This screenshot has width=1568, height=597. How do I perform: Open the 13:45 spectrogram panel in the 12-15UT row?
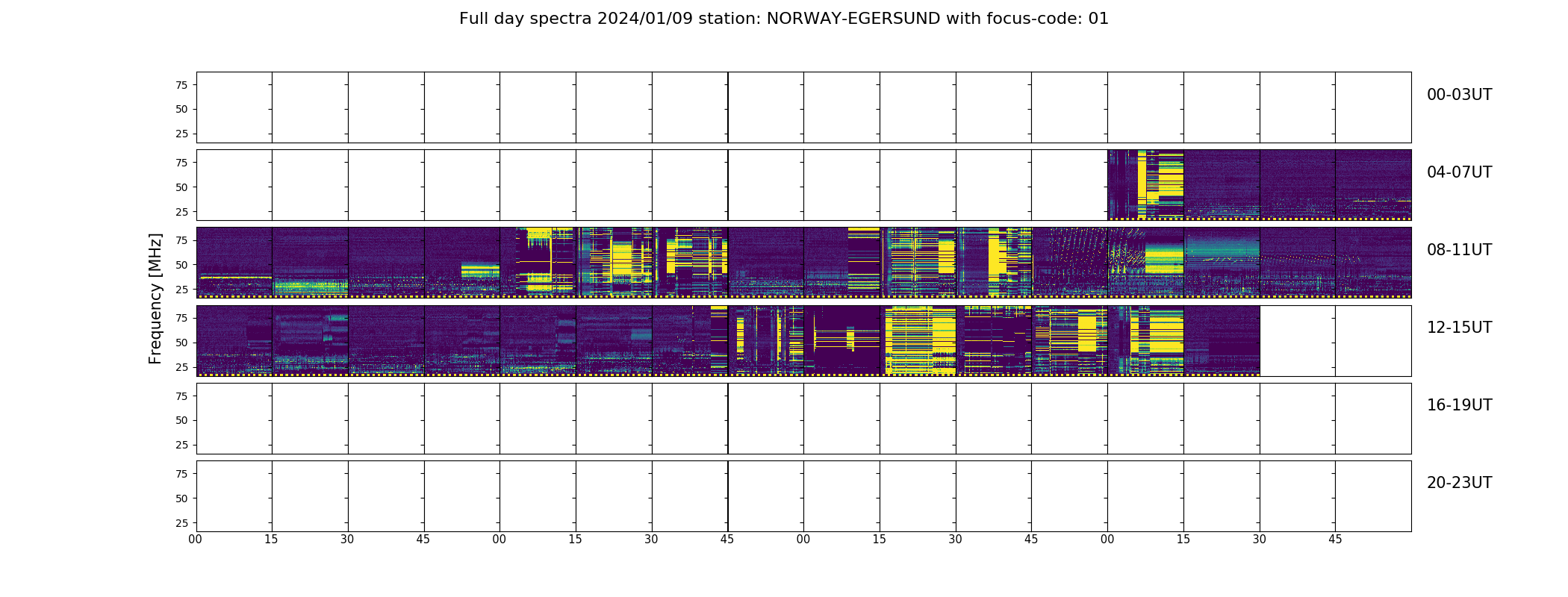pyautogui.click(x=766, y=340)
